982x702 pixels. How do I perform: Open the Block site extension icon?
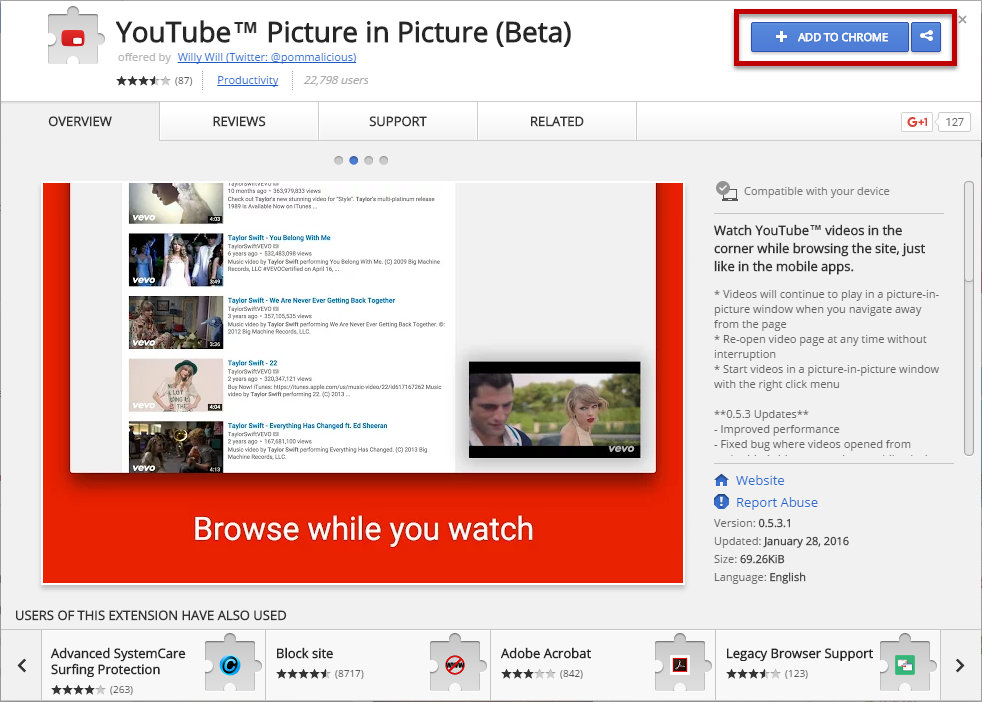[x=455, y=664]
